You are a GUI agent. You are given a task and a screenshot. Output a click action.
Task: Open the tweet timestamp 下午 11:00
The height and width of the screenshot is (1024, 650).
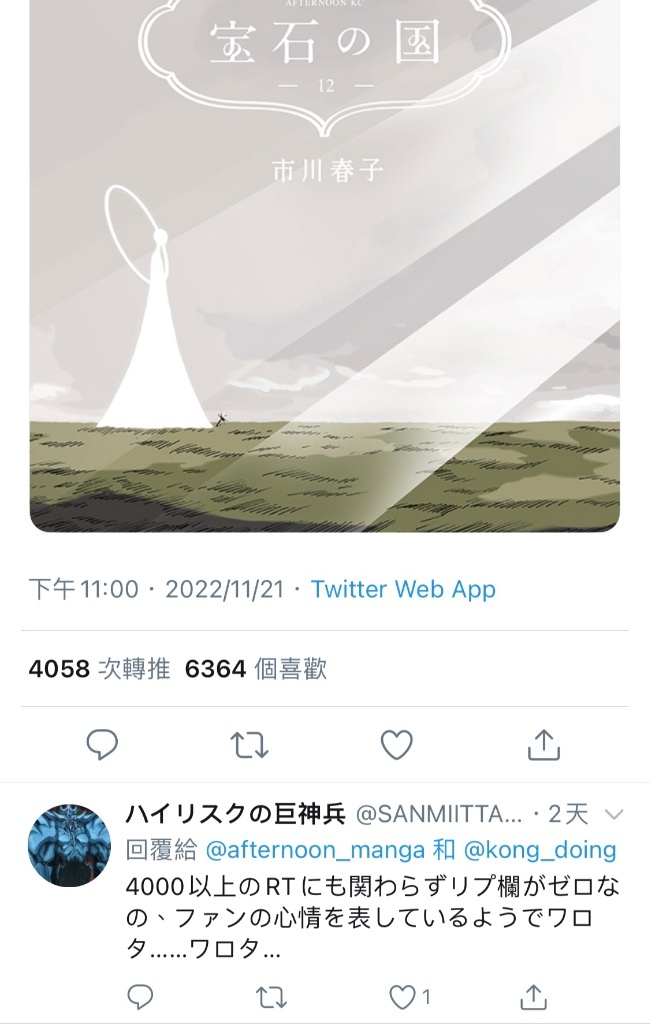click(x=84, y=589)
